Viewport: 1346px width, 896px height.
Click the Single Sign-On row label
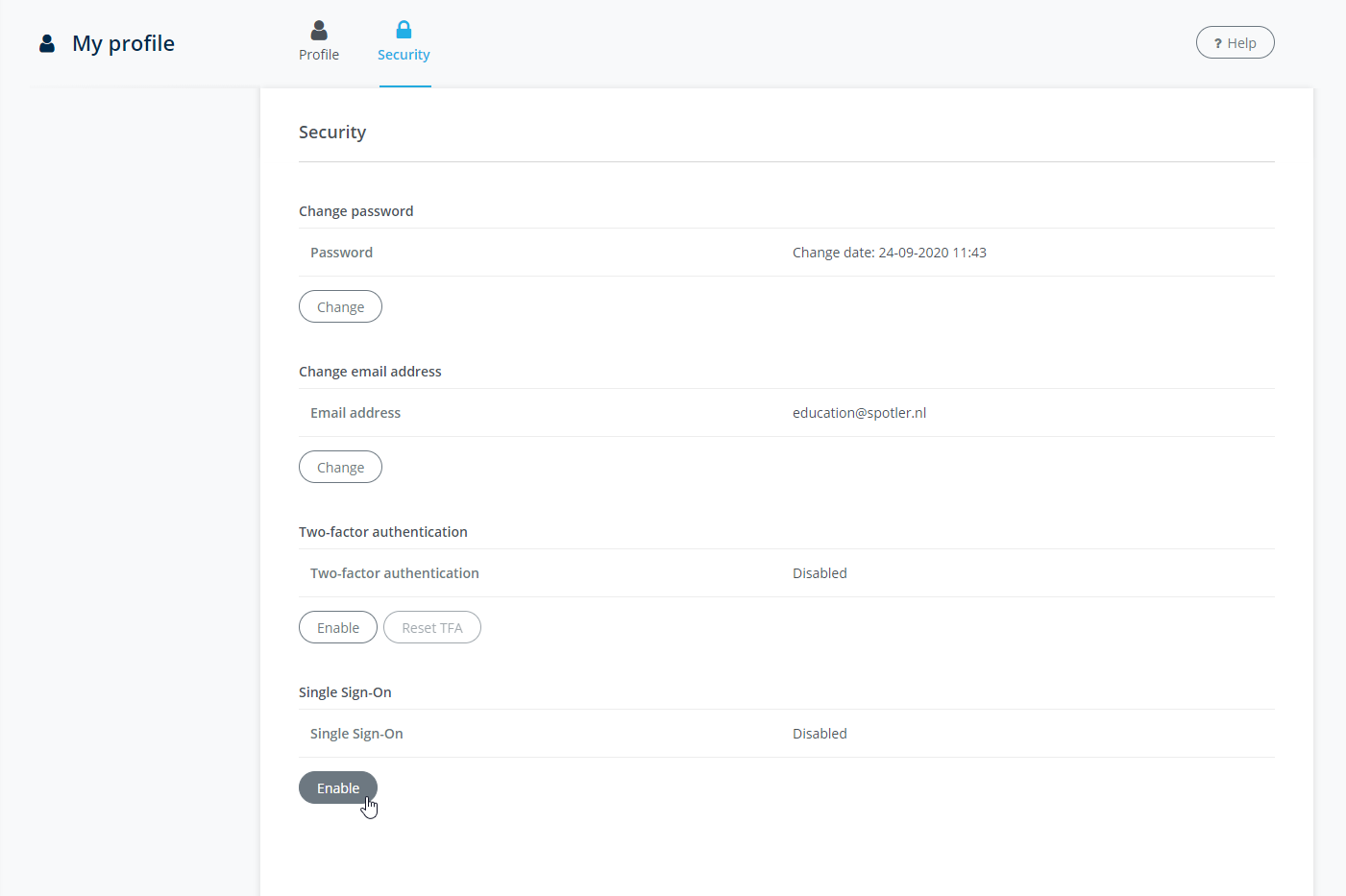[x=356, y=734]
